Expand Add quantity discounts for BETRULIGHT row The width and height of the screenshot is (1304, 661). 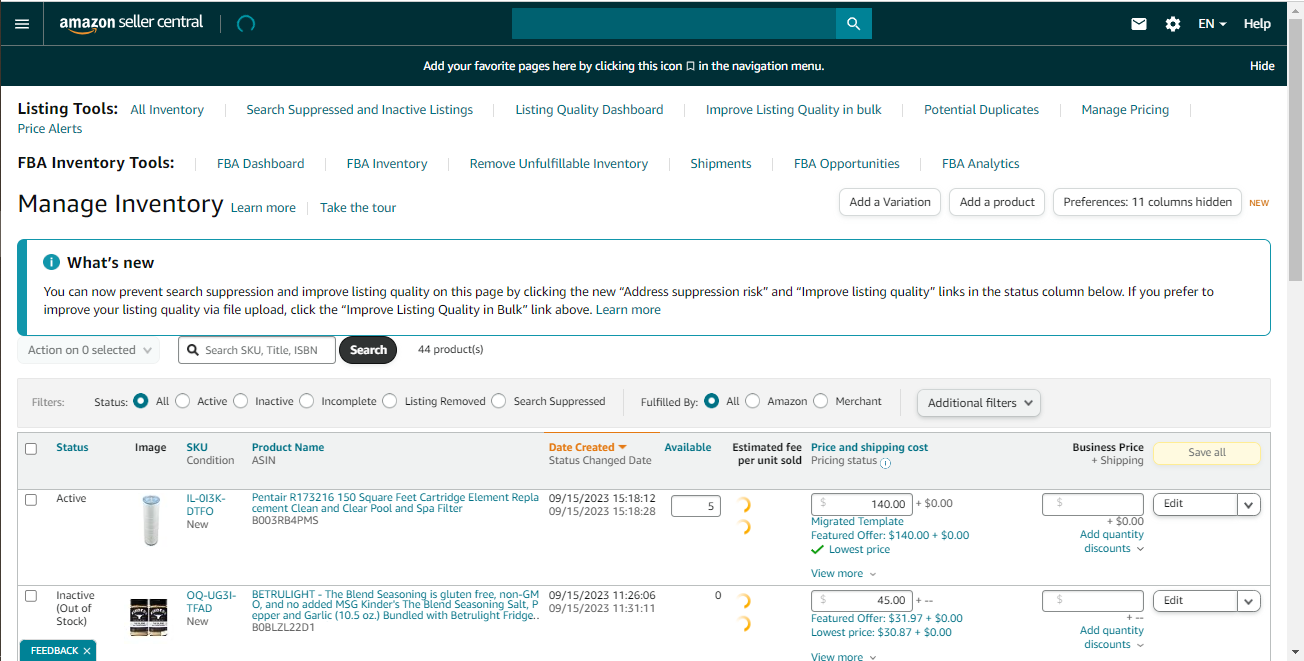point(1112,638)
